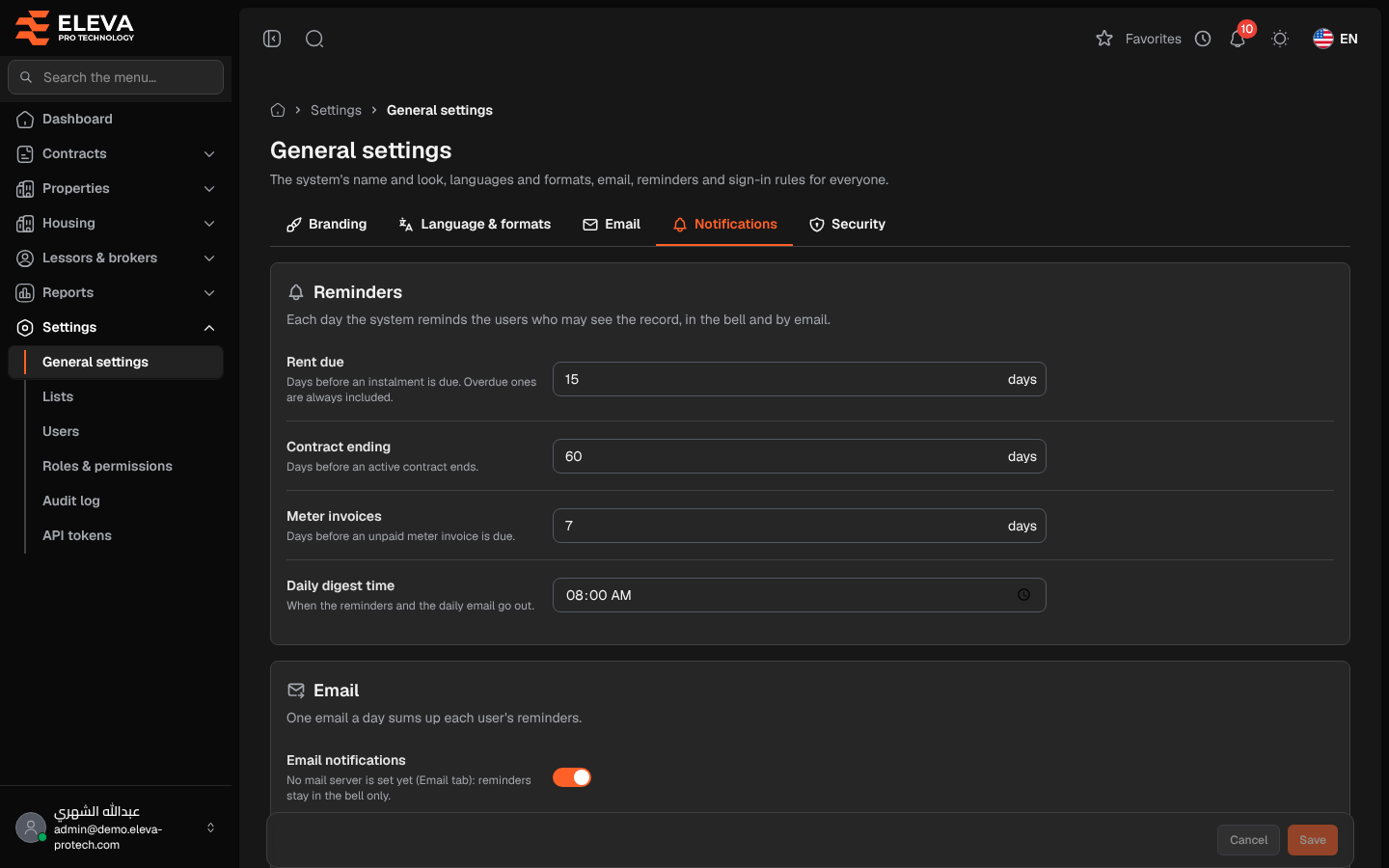Click the Cancel button
Screen dimensions: 1389x868
point(1248,840)
